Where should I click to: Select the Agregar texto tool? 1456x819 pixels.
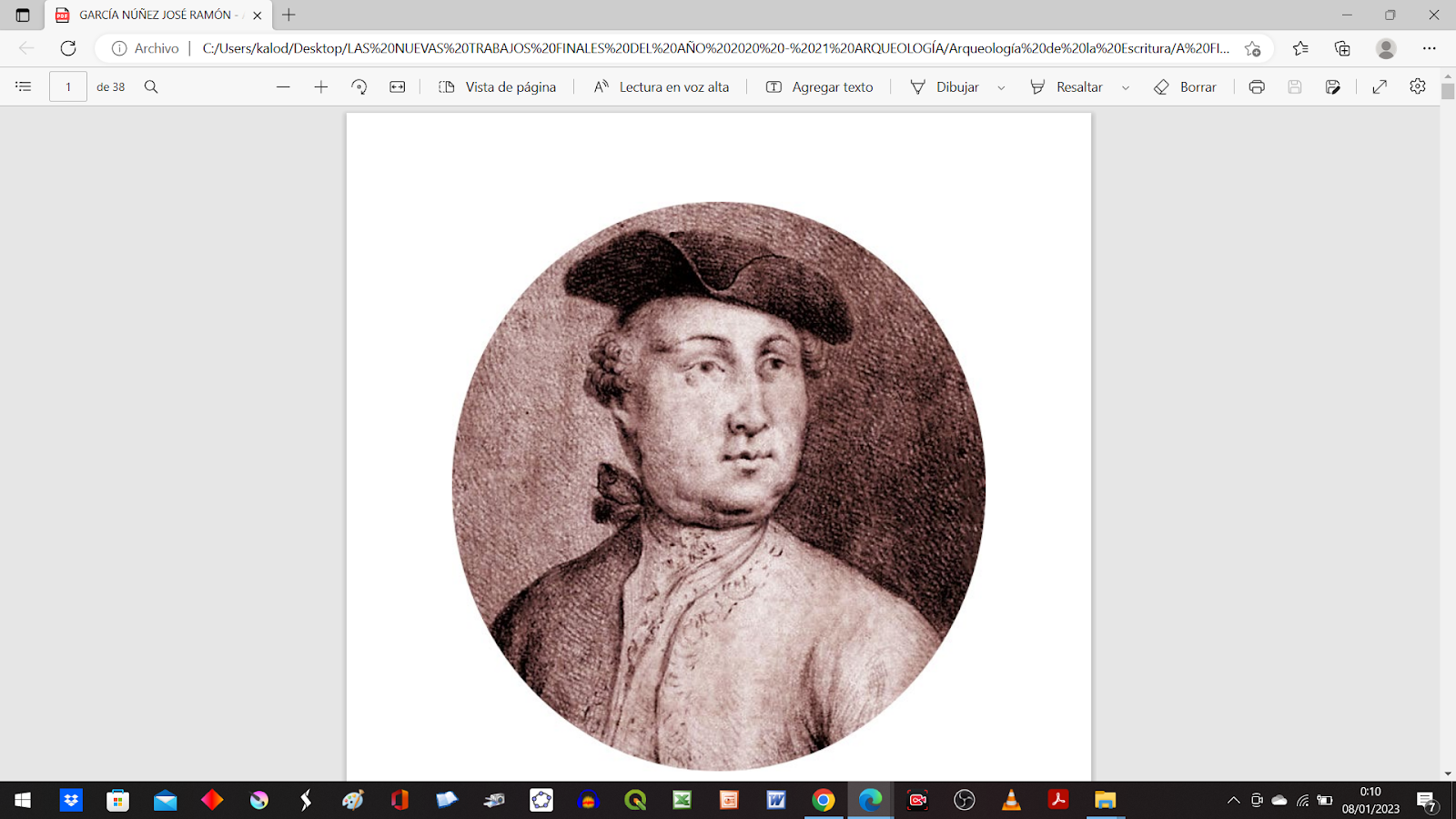820,86
